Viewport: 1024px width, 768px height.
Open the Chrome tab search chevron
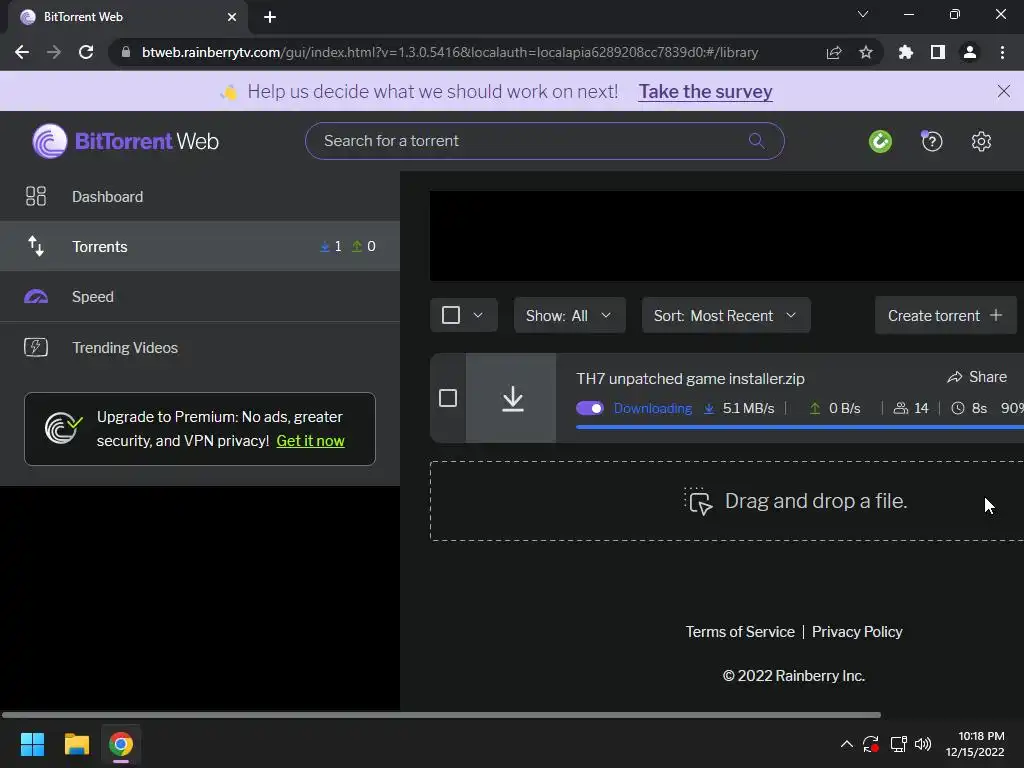pyautogui.click(x=863, y=14)
